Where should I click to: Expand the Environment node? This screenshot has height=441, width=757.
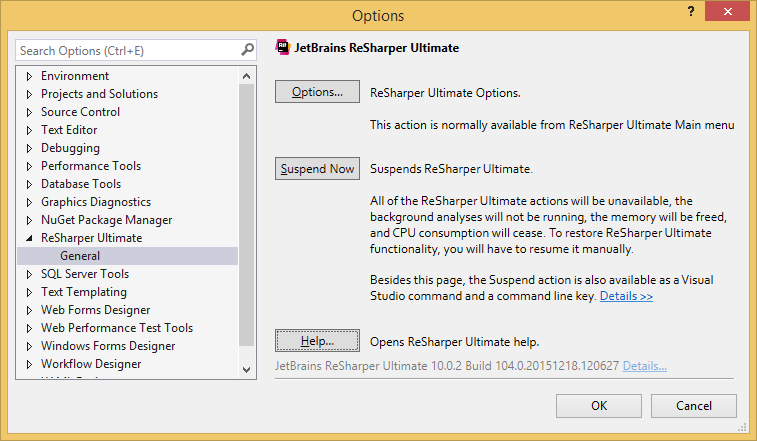(29, 76)
